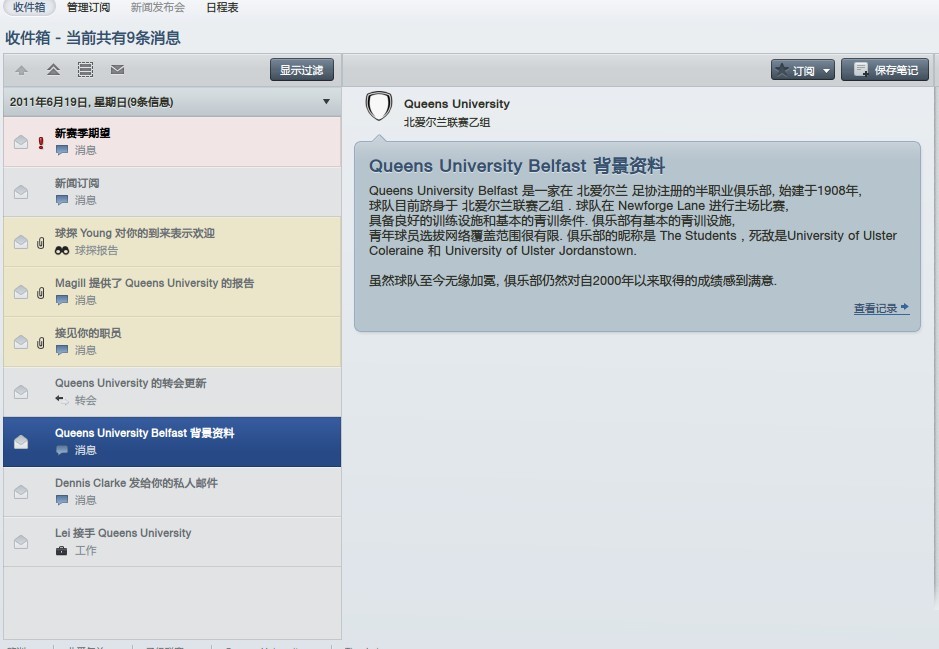Jump to first message double-arrow icon

[x=53, y=69]
